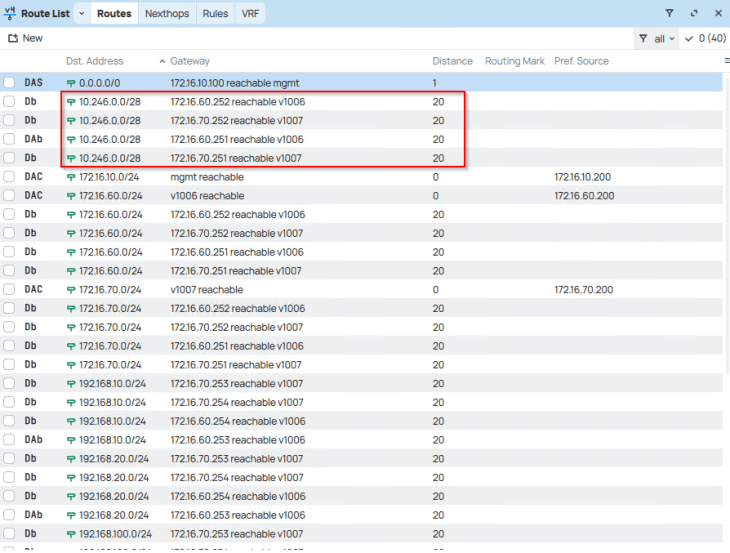Open the filter funnel in title bar
Viewport: 730px width, 553px height.
pos(669,14)
